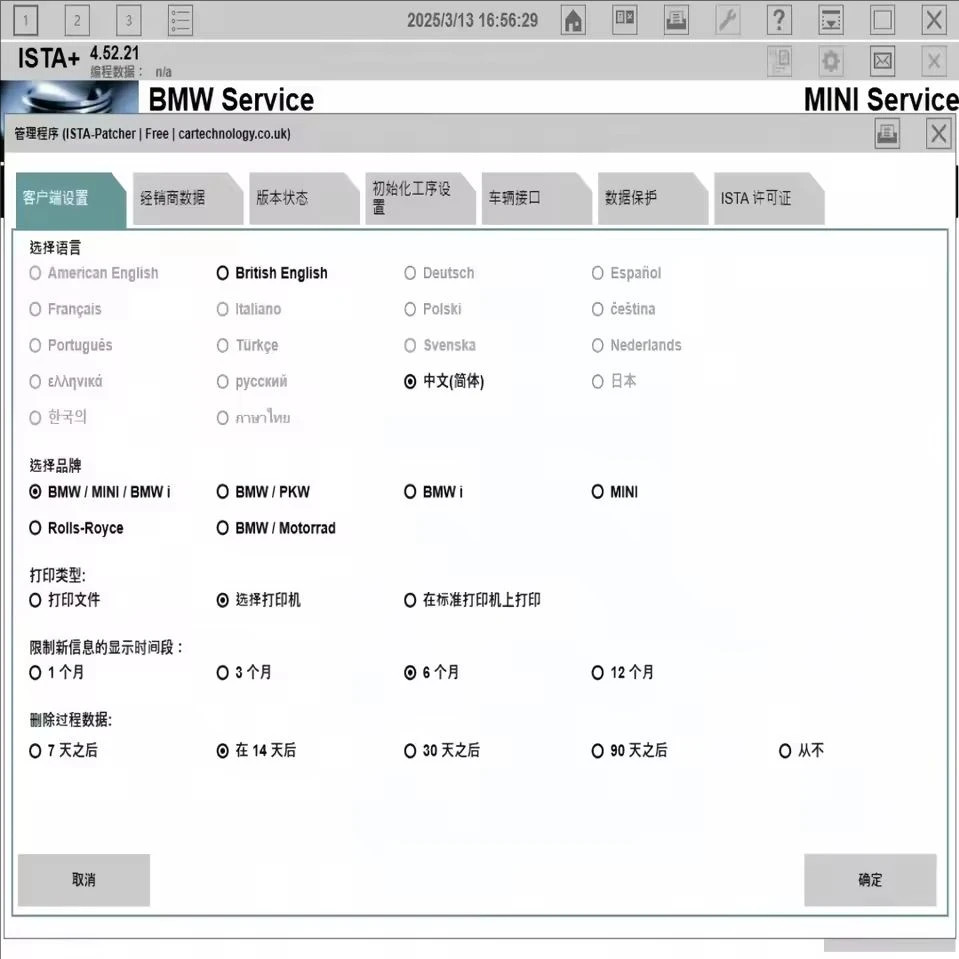This screenshot has width=959, height=959.
Task: Open the envelope message icon
Action: pyautogui.click(x=882, y=61)
